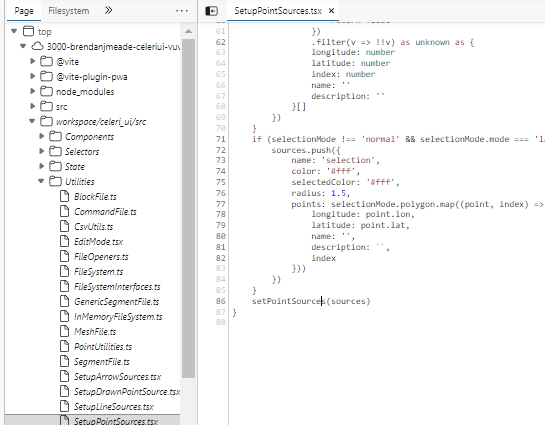The image size is (545, 425).
Task: Open the Filesystem tab
Action: pos(68,11)
